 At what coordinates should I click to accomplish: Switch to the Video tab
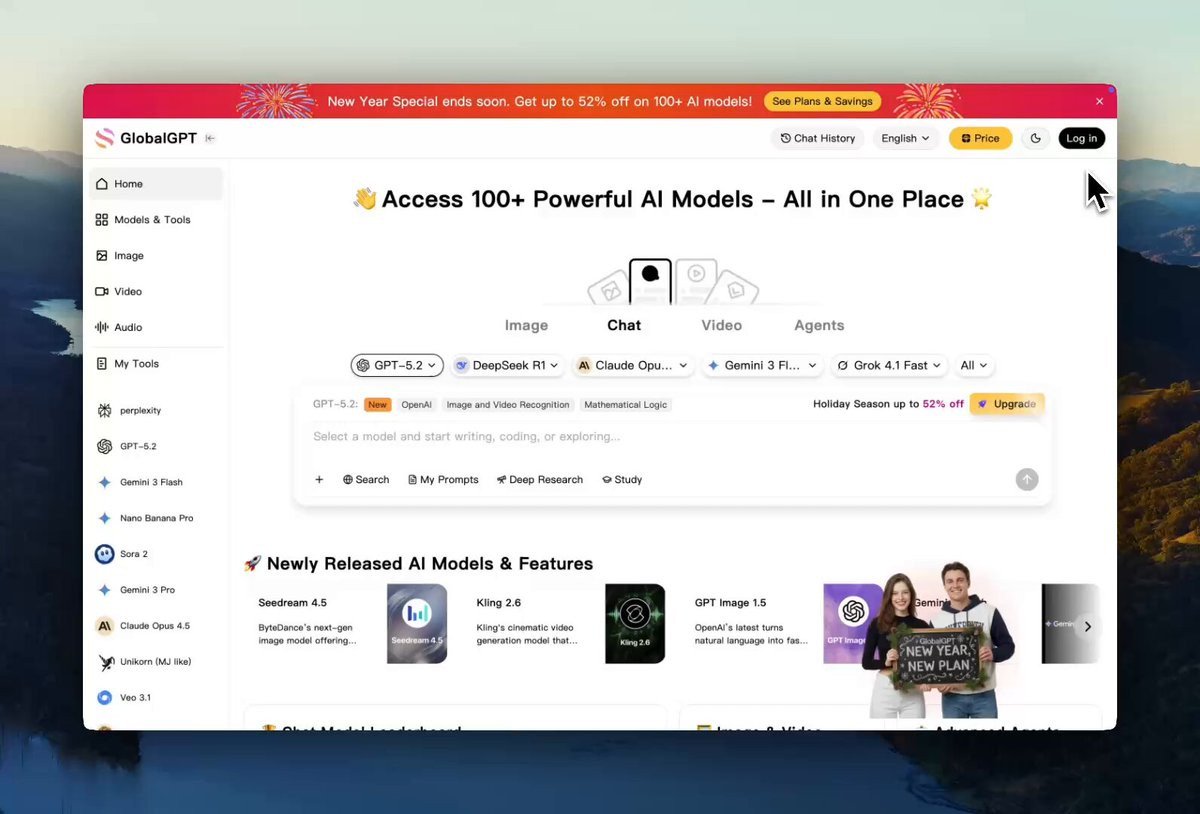pyautogui.click(x=721, y=326)
